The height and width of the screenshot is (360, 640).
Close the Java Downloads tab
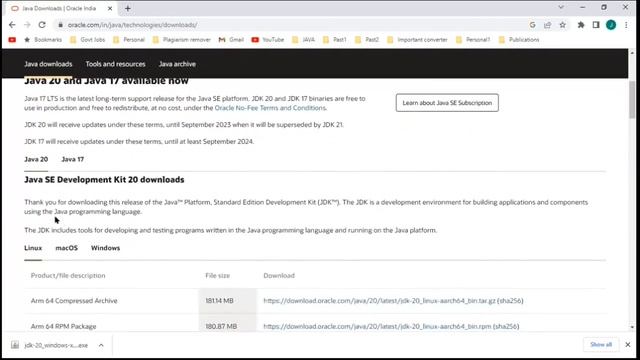click(x=110, y=8)
